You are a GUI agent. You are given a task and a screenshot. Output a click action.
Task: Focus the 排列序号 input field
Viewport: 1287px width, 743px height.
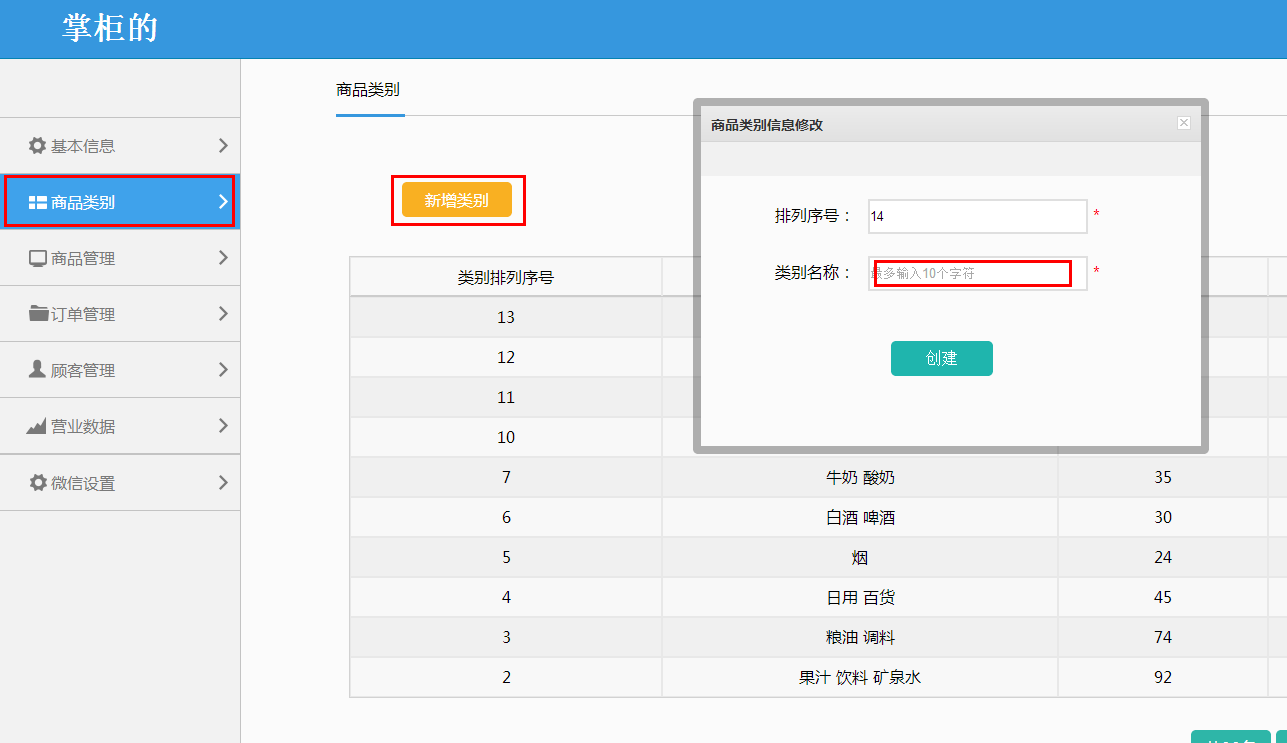(x=977, y=216)
